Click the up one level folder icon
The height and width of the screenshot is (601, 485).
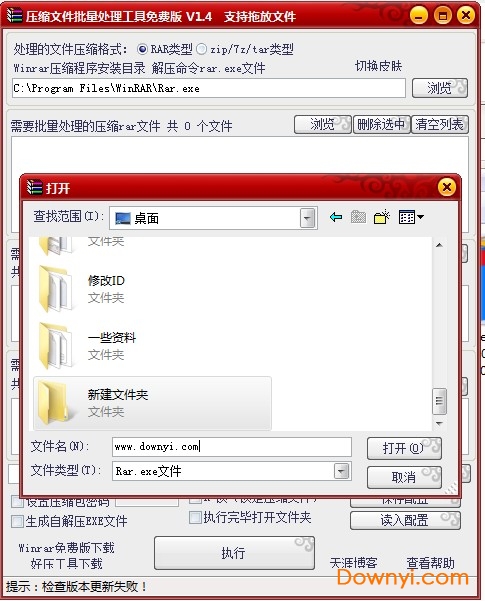pyautogui.click(x=358, y=217)
